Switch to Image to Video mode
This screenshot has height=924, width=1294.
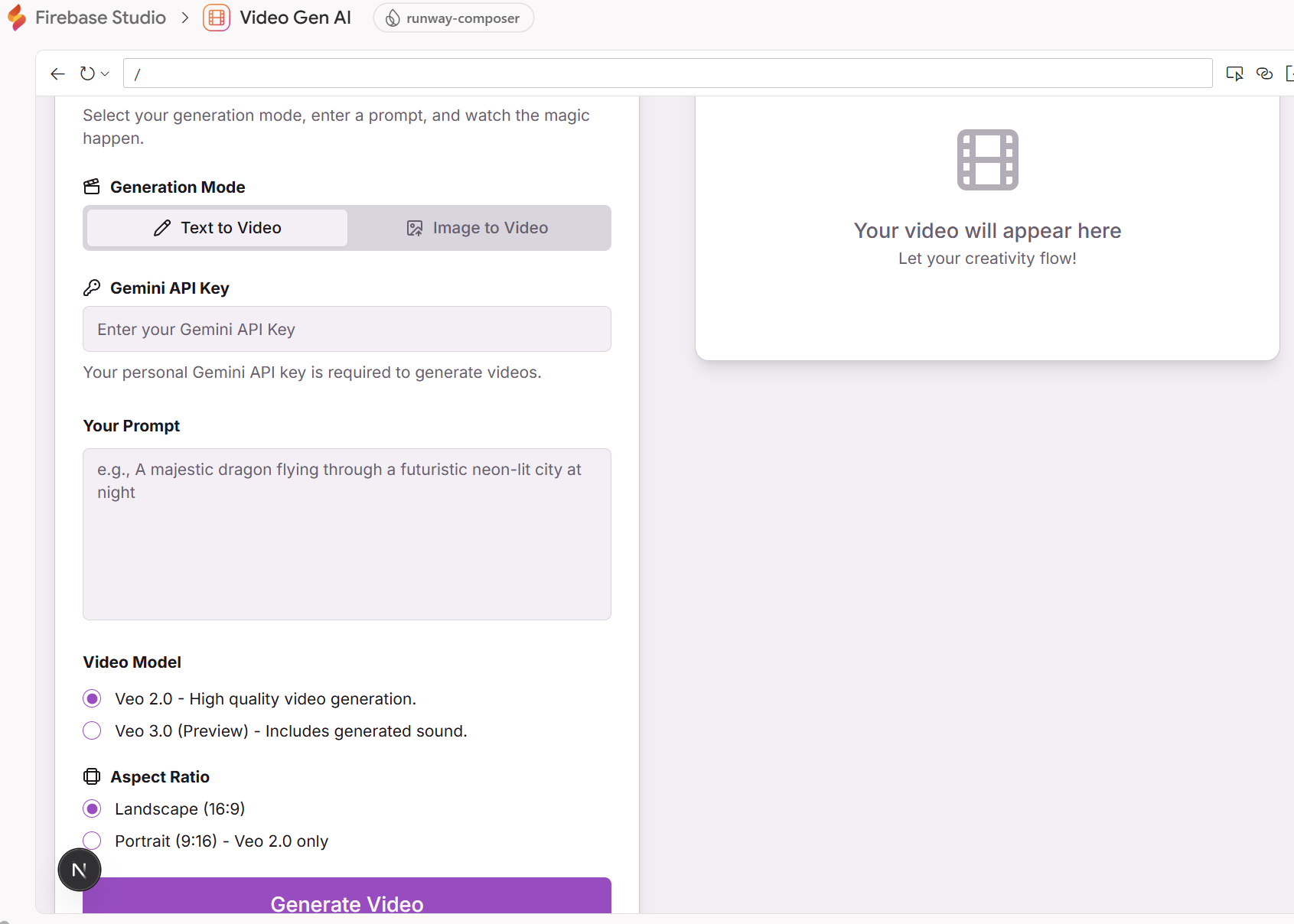click(x=479, y=227)
